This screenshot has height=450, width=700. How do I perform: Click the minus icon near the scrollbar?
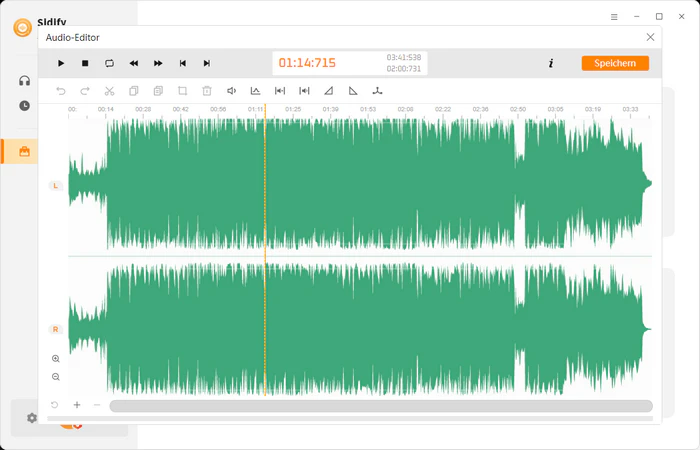pos(97,405)
